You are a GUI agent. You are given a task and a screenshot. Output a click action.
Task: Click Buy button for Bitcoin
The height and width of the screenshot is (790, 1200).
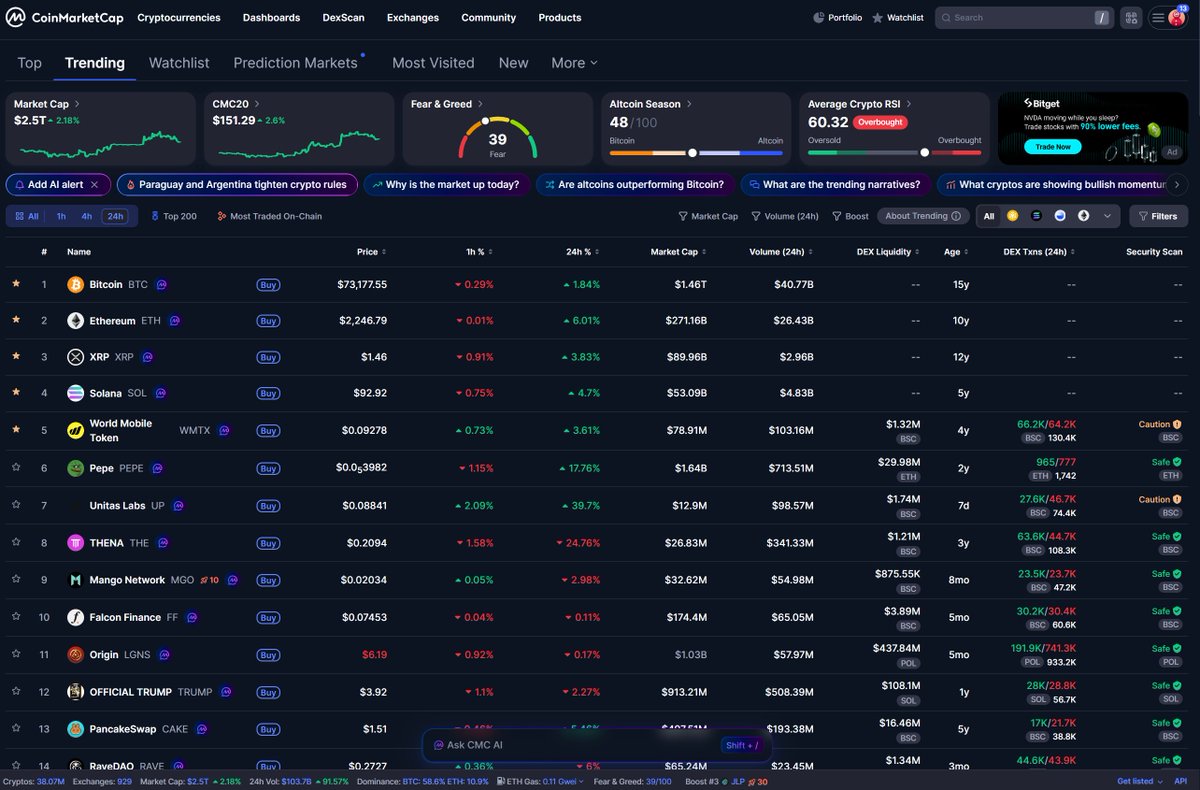pyautogui.click(x=268, y=285)
